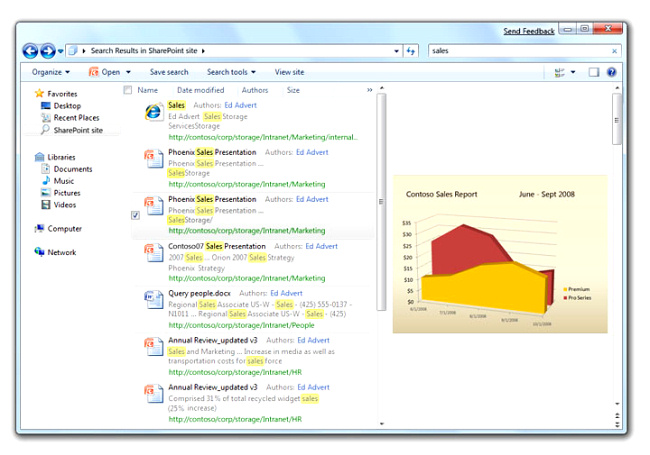Expand breadcrumb arrow after SharePoint site
650x455 pixels.
pyautogui.click(x=203, y=51)
